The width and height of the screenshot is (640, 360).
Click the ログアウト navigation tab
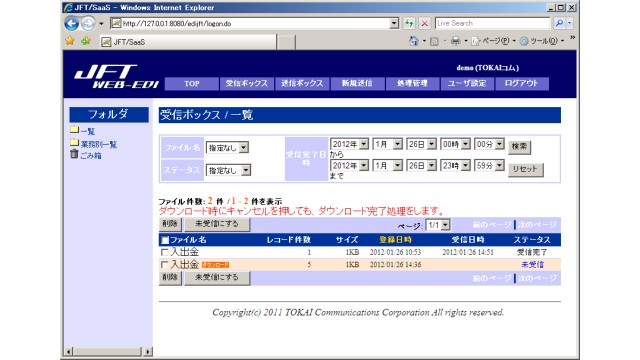(x=522, y=84)
